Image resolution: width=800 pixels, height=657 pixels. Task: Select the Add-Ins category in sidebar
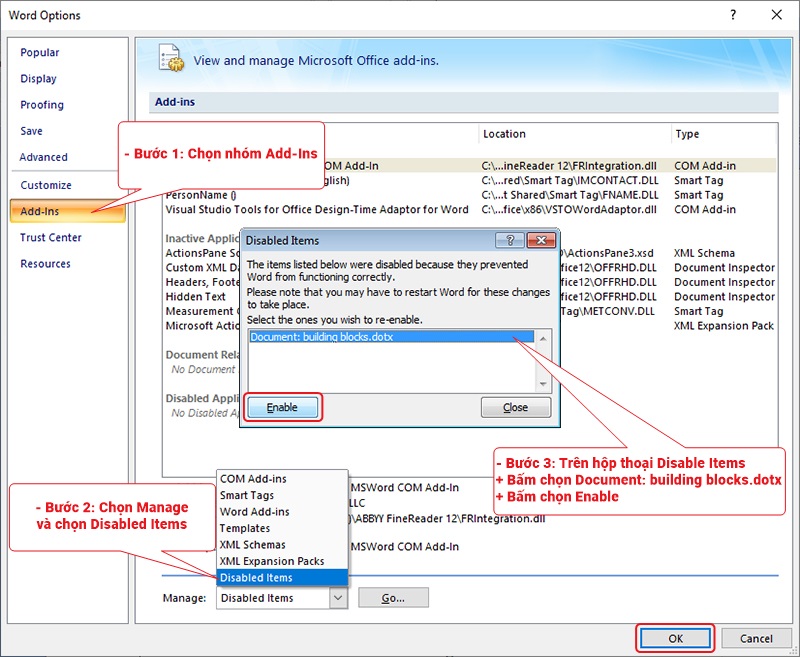[x=67, y=211]
